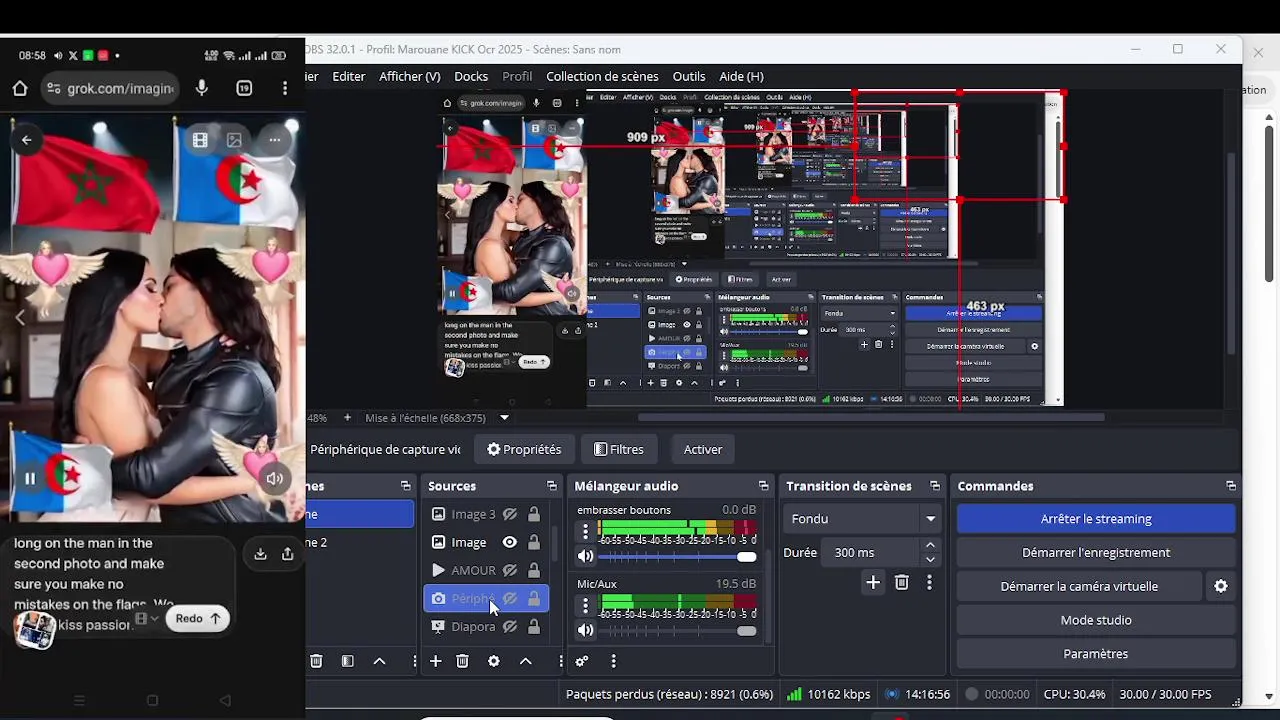Open Mic/Aux channel options menu
1280x720 pixels.
pos(586,605)
